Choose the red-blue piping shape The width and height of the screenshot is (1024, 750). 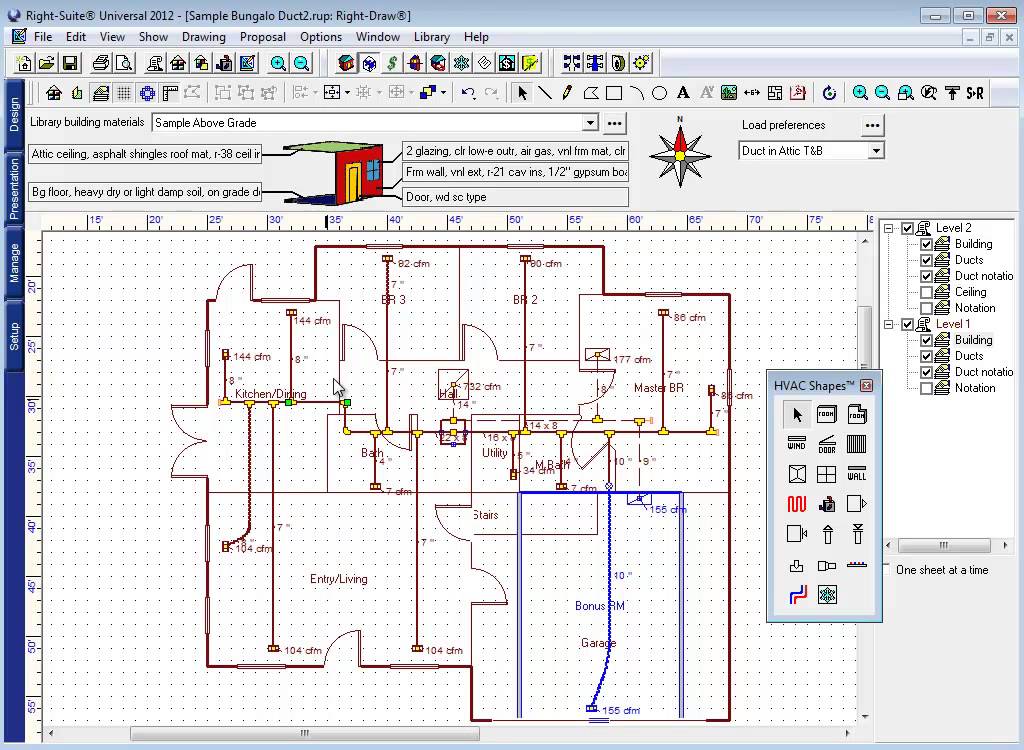[797, 595]
